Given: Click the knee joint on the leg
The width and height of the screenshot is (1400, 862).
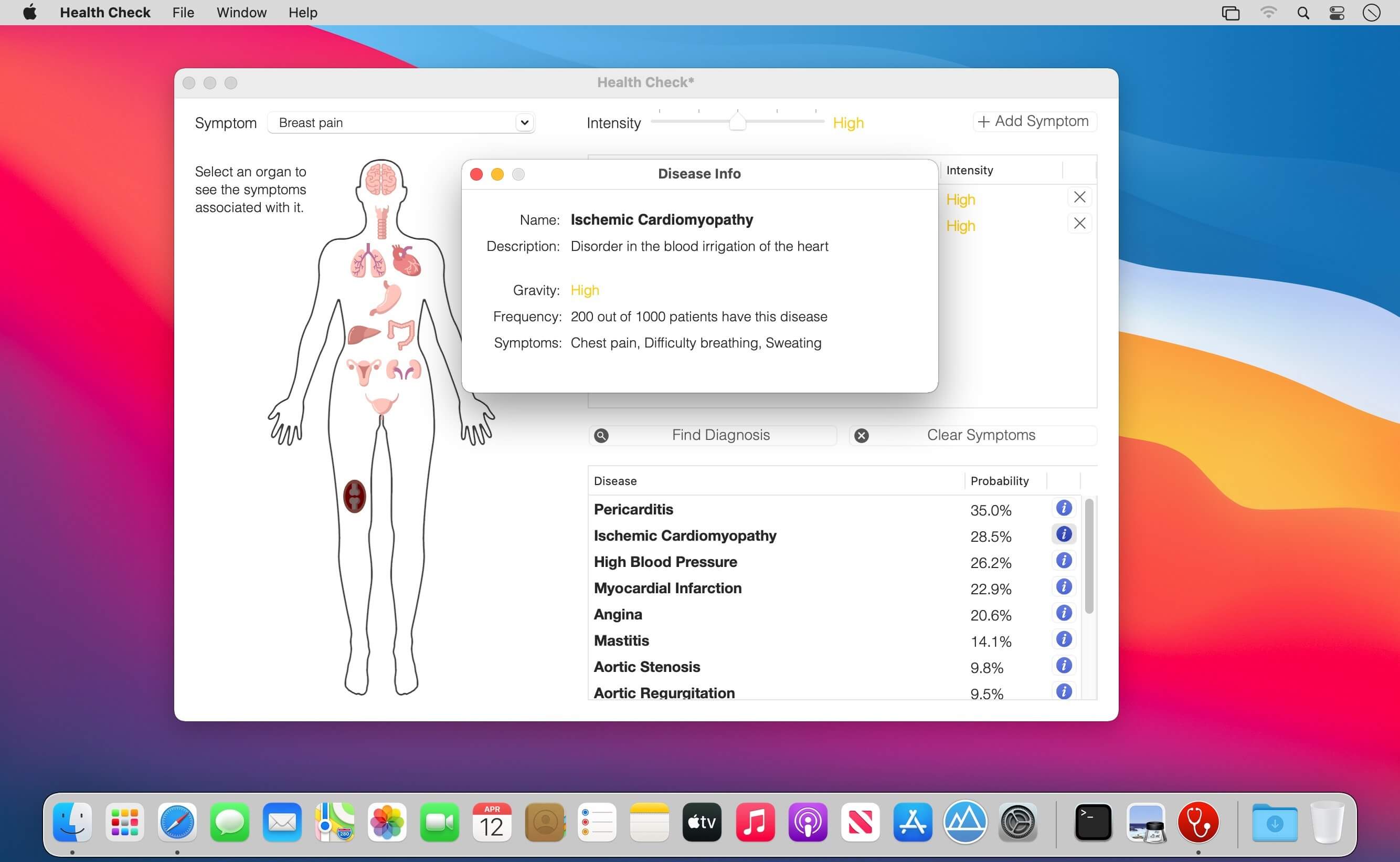Looking at the screenshot, I should click(354, 496).
